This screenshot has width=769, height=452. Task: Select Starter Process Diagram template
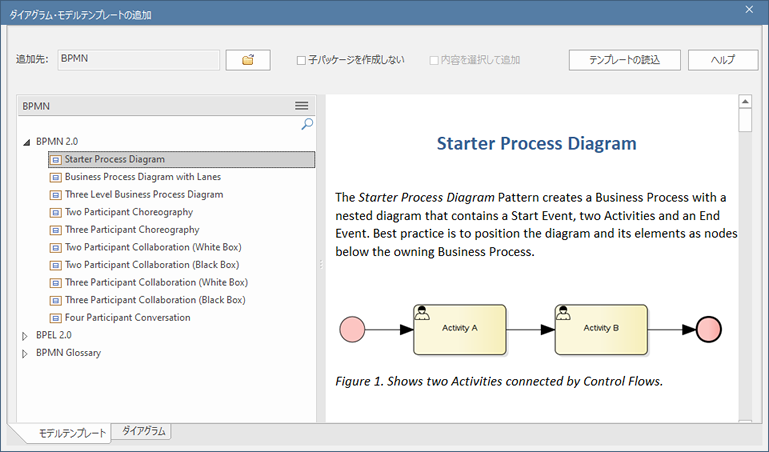181,159
